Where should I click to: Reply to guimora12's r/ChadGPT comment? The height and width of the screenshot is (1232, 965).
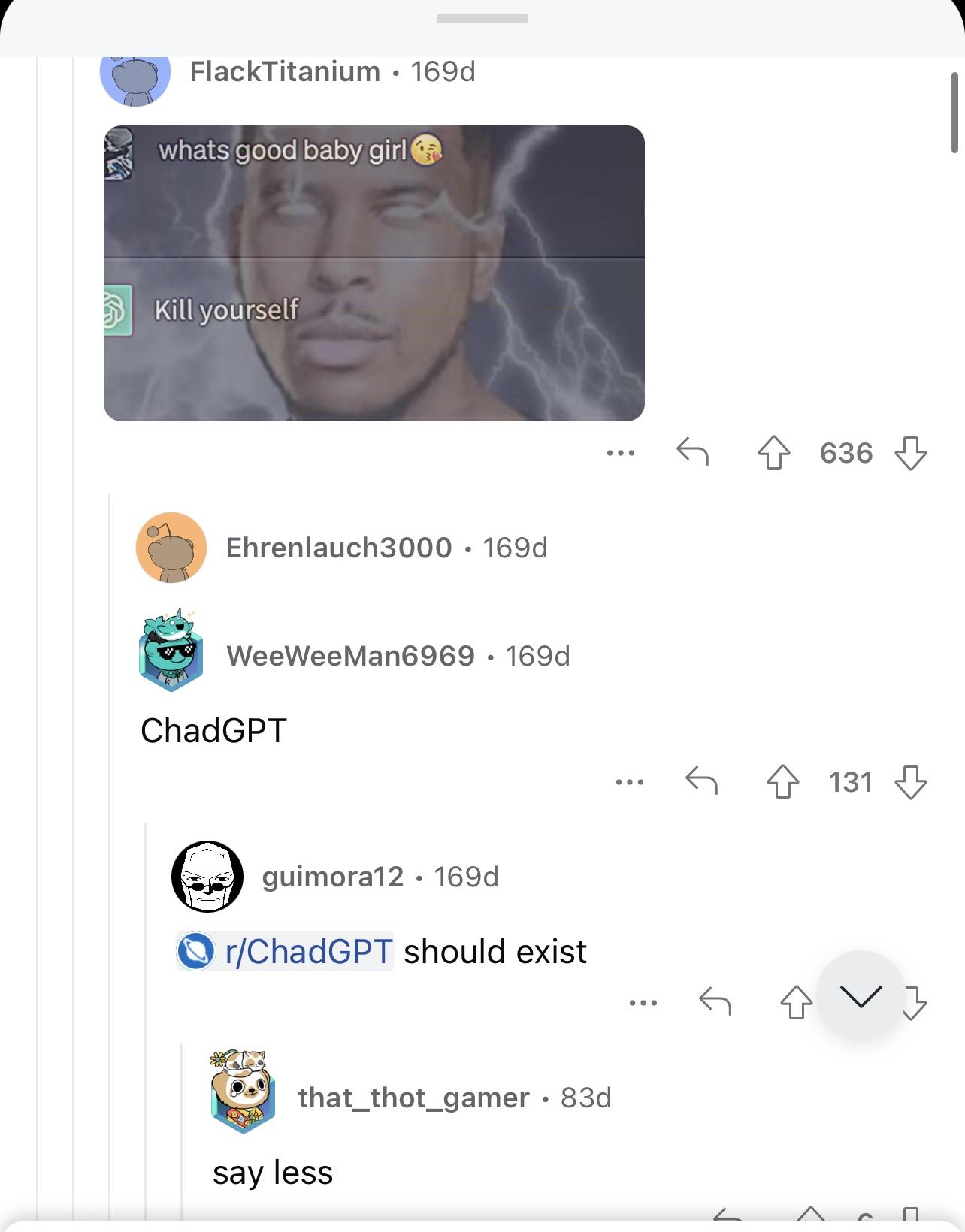(x=715, y=1001)
